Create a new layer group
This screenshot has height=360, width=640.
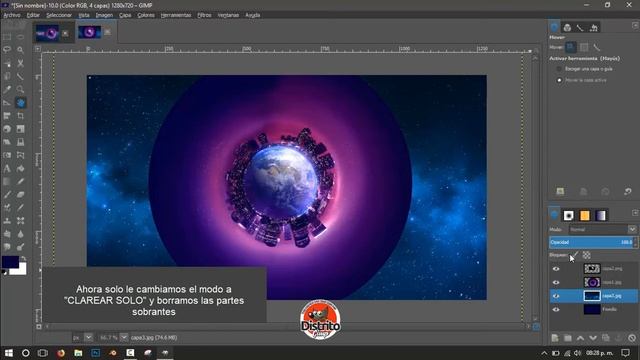(567, 338)
